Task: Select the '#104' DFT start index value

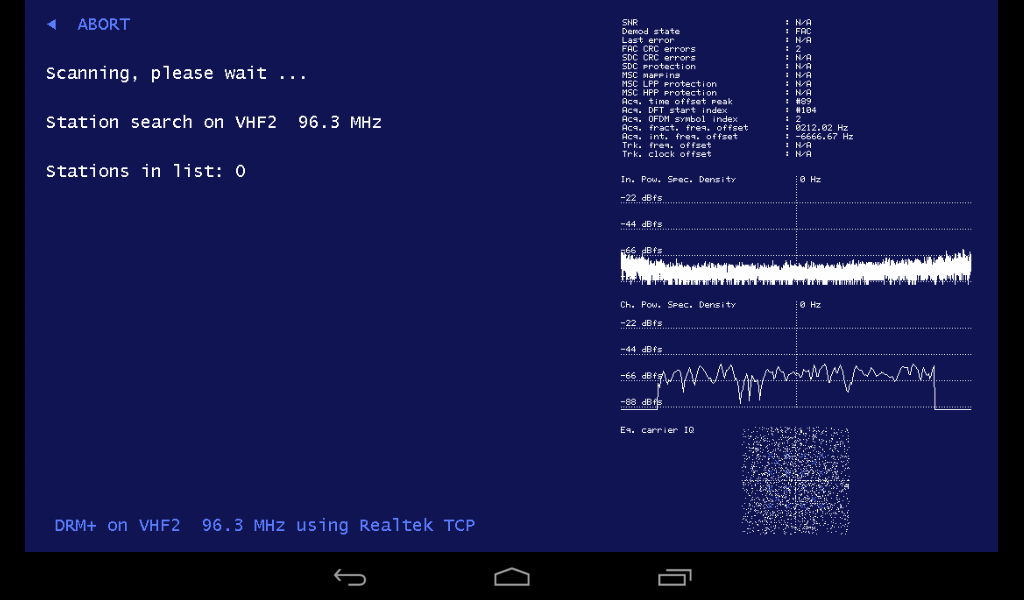Action: pyautogui.click(x=806, y=110)
